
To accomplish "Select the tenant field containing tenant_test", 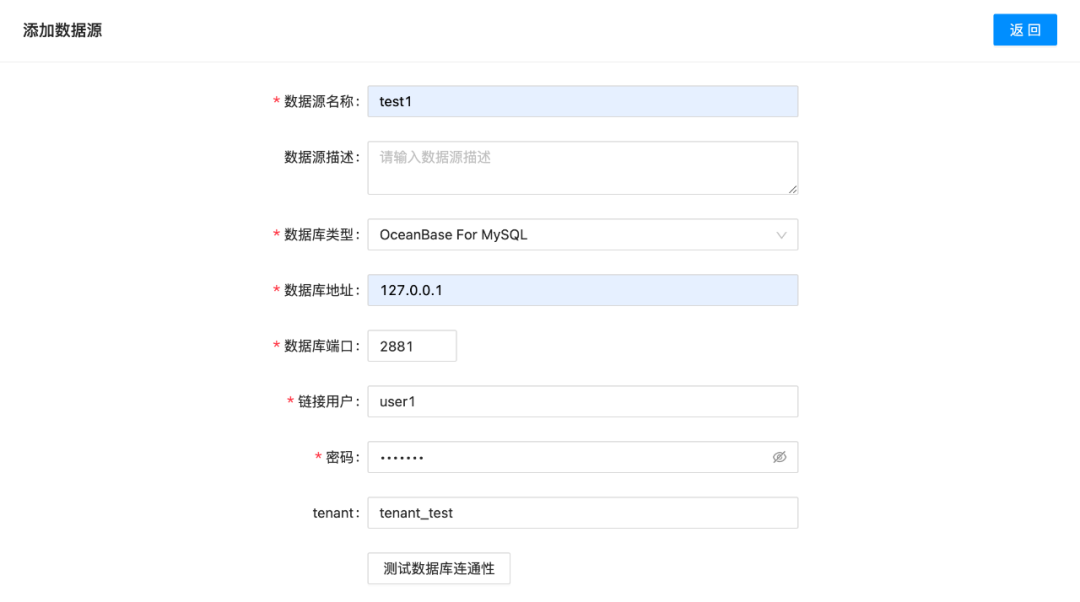I will 583,513.
